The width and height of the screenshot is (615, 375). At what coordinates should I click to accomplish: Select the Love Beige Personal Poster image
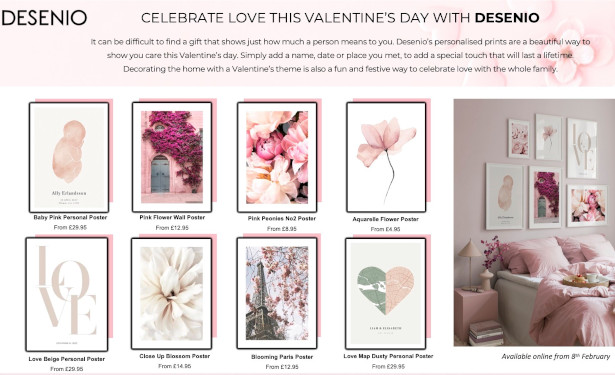(x=67, y=294)
